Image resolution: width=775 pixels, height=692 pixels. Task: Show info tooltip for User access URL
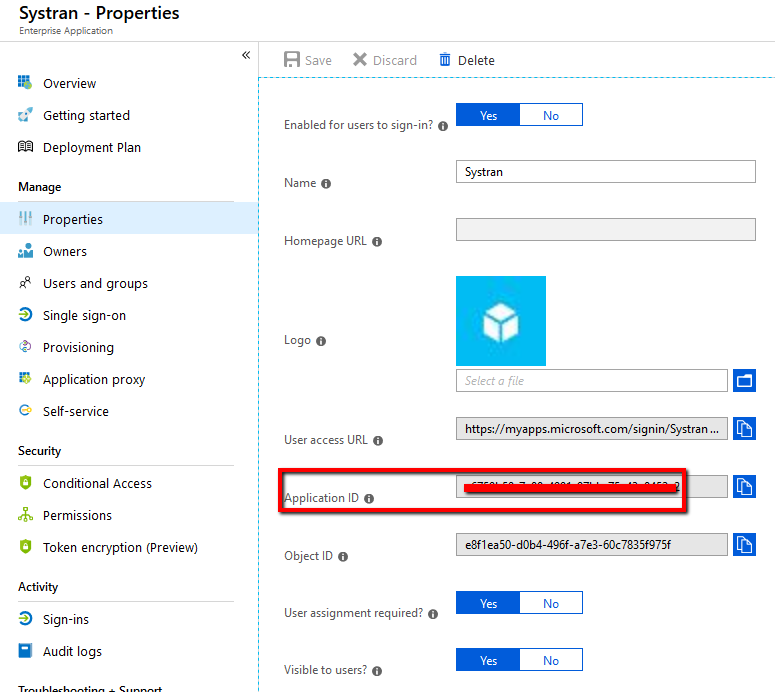[x=378, y=441]
